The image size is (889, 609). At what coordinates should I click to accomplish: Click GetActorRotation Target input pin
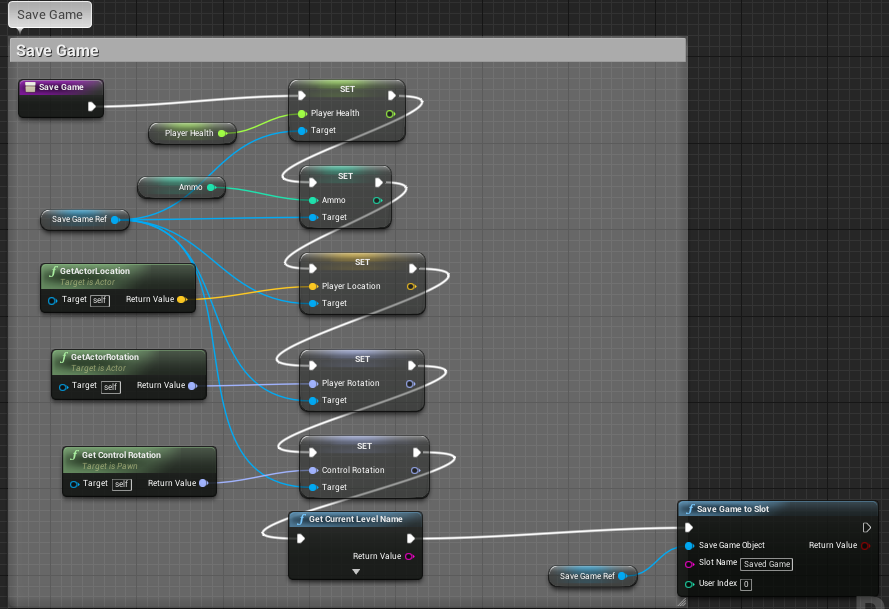click(64, 387)
